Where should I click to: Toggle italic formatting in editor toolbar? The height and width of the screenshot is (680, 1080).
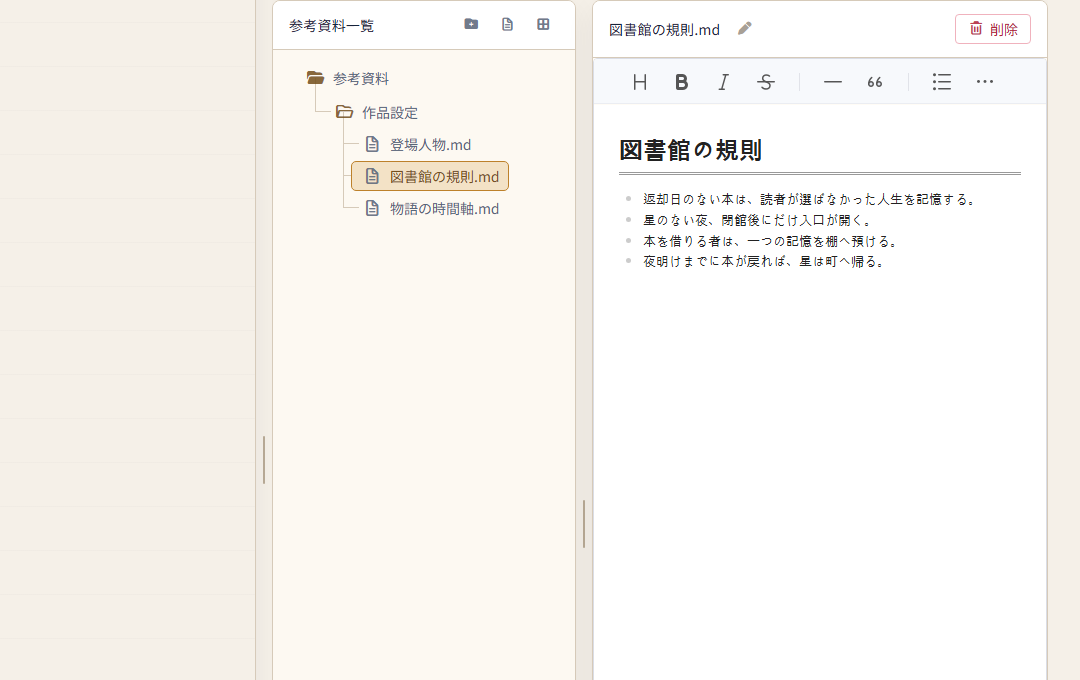723,82
